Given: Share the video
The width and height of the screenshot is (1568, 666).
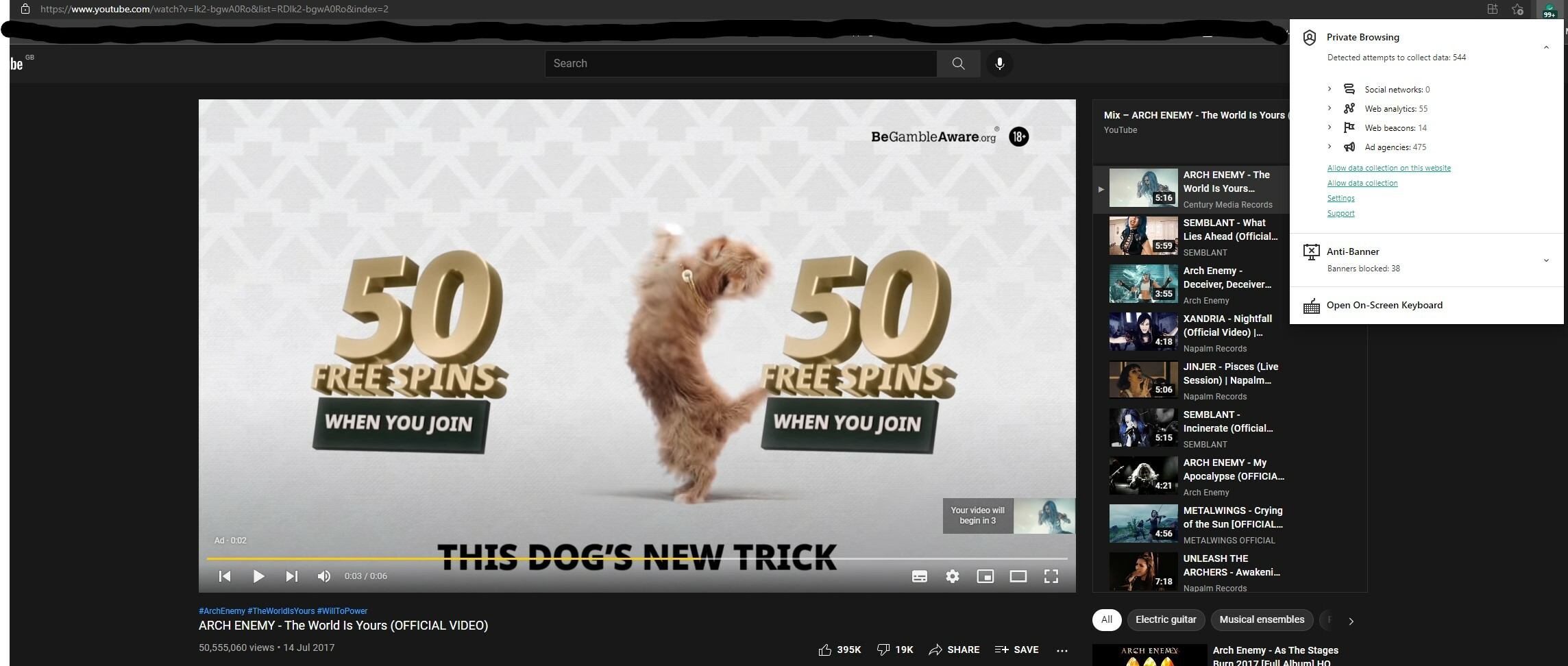Looking at the screenshot, I should (954, 650).
